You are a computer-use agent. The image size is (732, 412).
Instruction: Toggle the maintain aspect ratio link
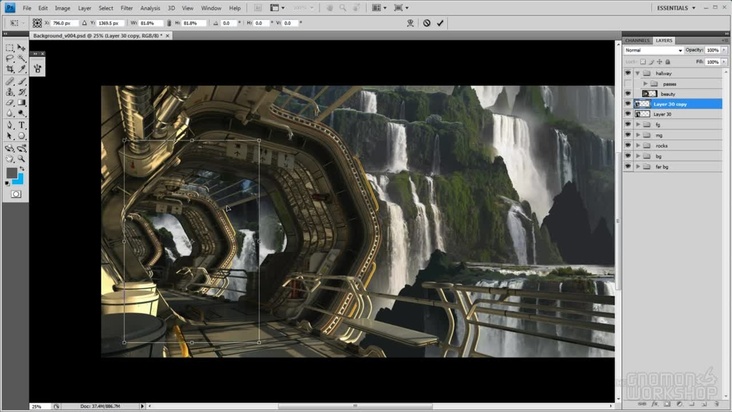pyautogui.click(x=169, y=23)
